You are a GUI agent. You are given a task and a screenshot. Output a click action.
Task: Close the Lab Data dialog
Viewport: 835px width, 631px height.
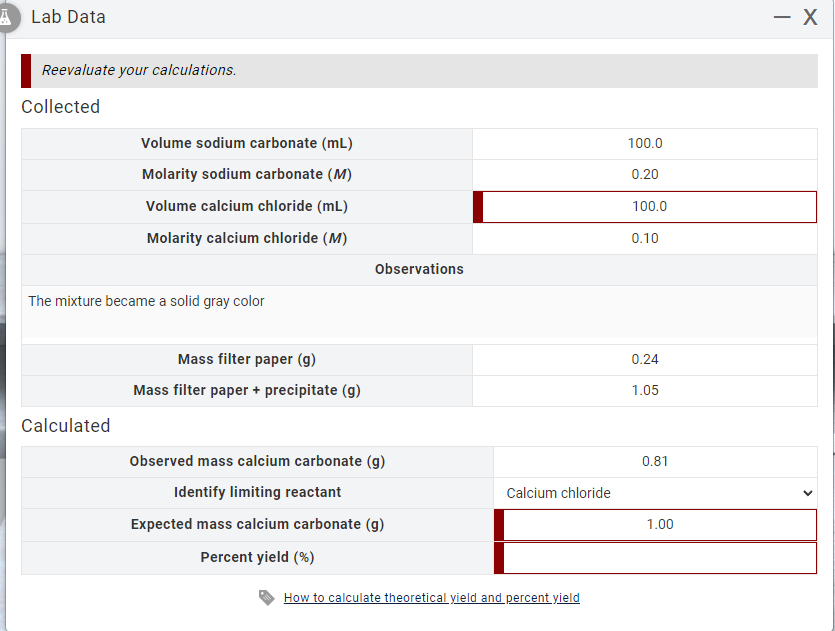tap(810, 17)
